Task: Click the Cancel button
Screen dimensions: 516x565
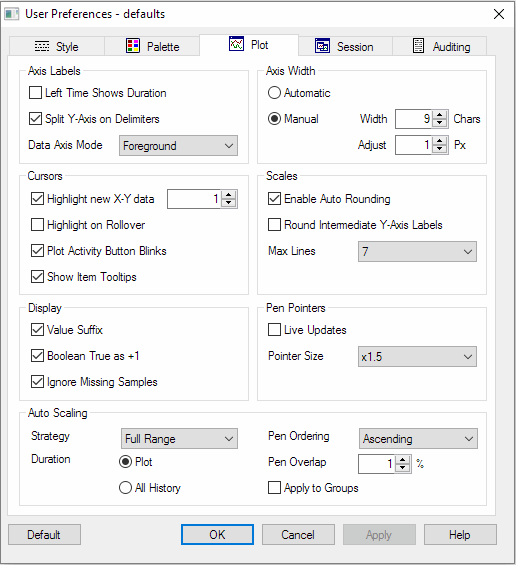Action: click(298, 534)
